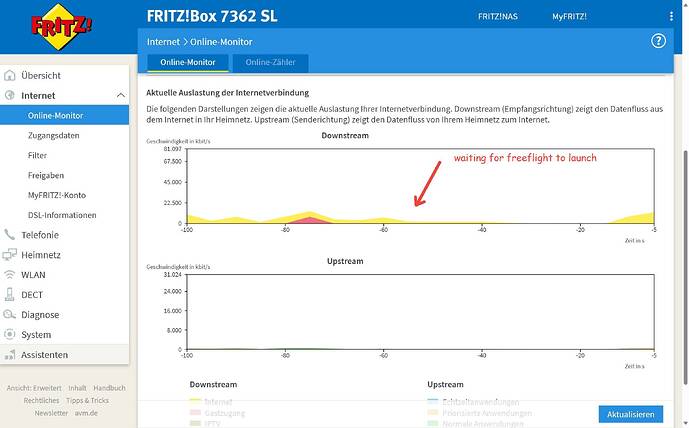Click the Internet globe icon
Viewport: 689px width, 428px height.
pyautogui.click(x=9, y=95)
